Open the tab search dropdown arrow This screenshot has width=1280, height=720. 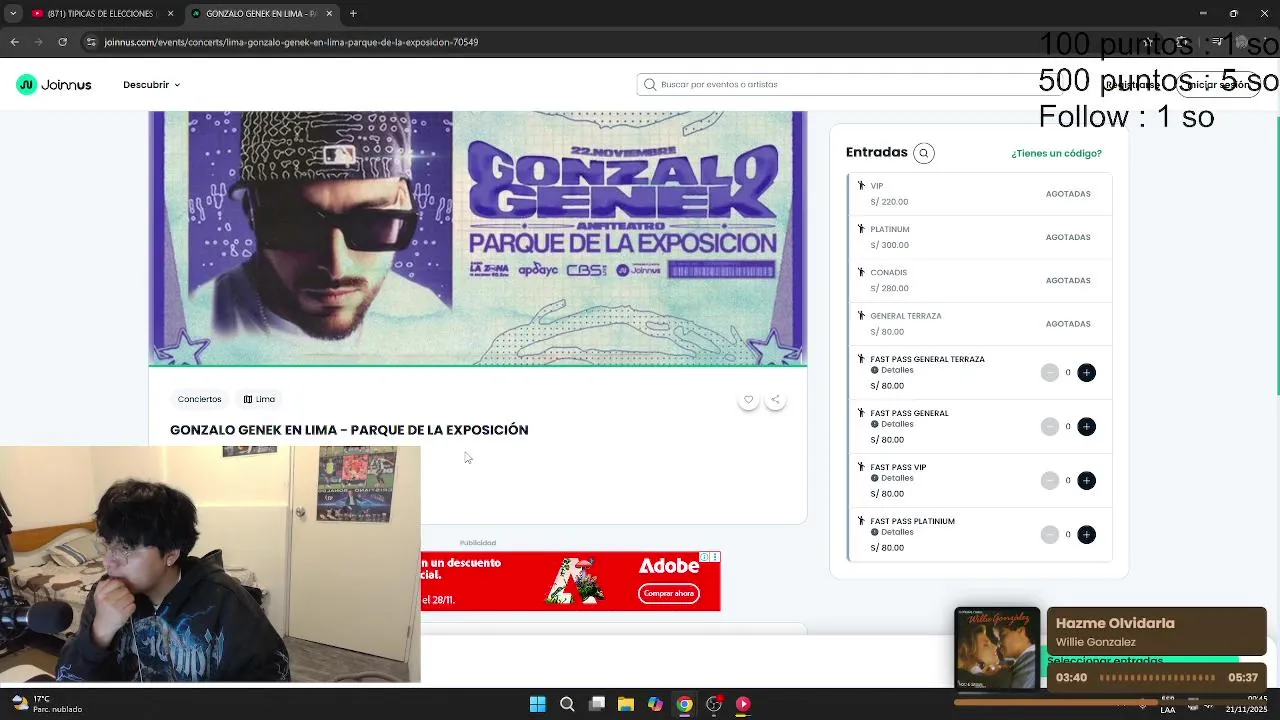(13, 14)
